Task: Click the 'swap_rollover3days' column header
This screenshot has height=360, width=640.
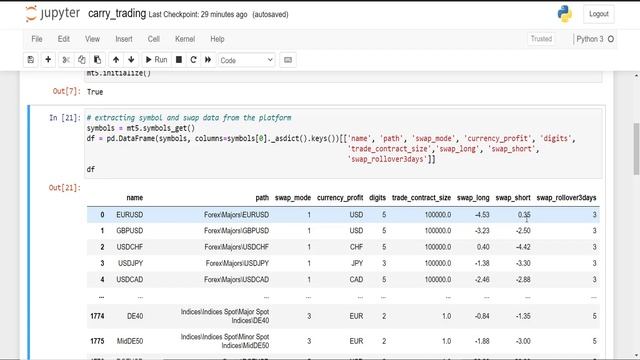Action: click(566, 198)
